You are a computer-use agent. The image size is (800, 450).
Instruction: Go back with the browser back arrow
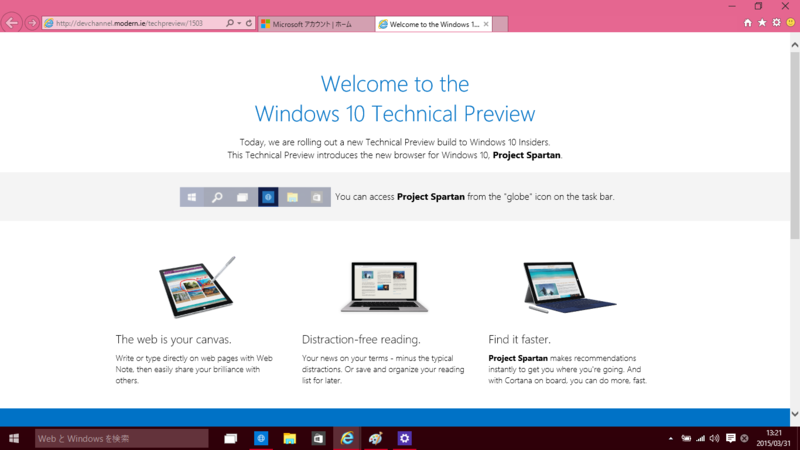12,23
